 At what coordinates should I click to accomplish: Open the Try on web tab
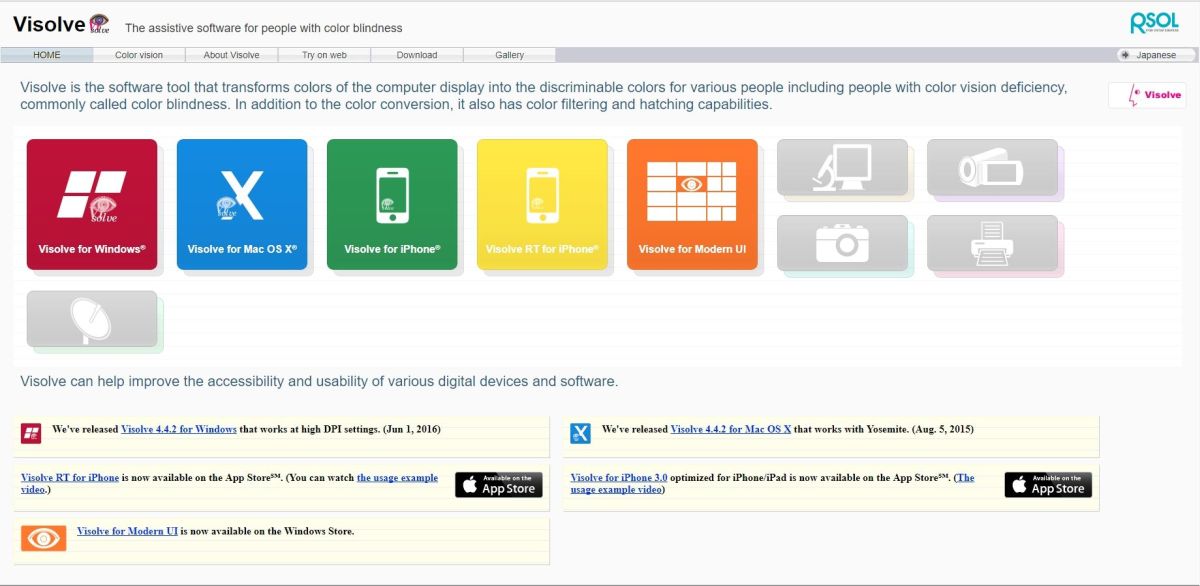coord(324,55)
